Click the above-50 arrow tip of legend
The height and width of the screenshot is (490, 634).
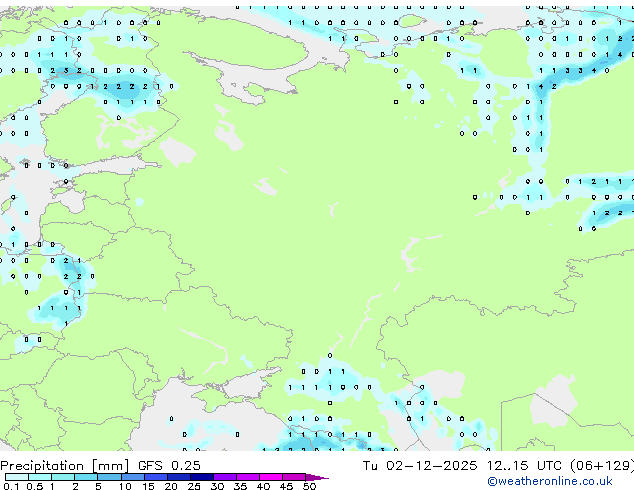317,477
